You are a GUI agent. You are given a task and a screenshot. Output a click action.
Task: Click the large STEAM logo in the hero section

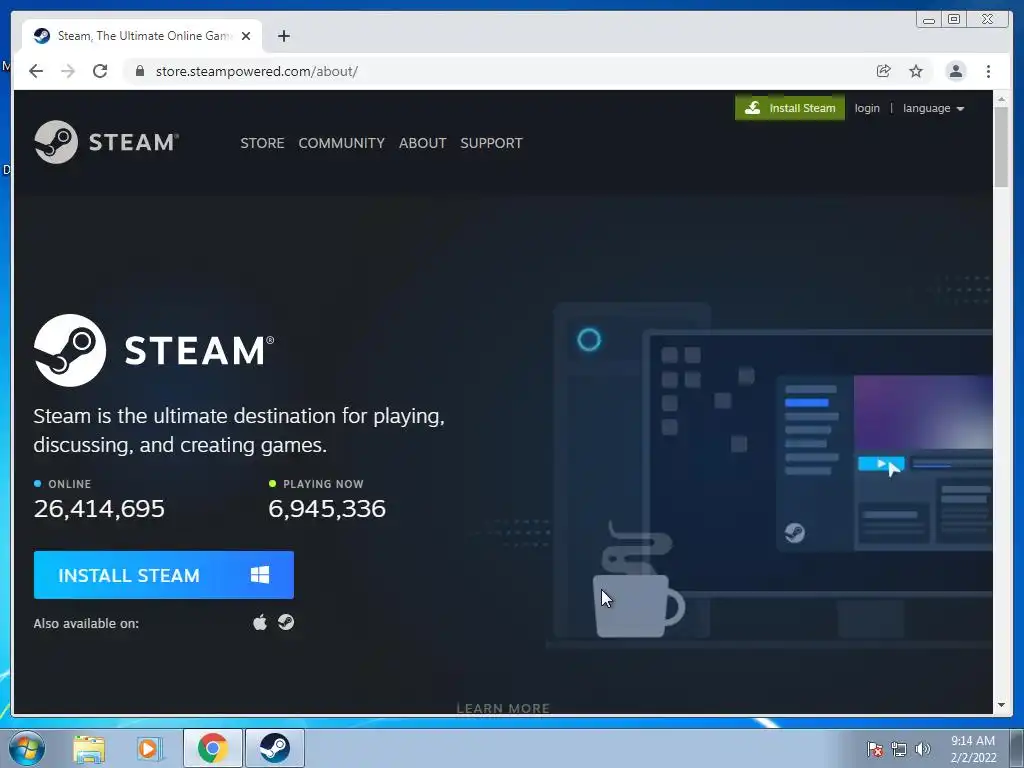click(x=154, y=350)
